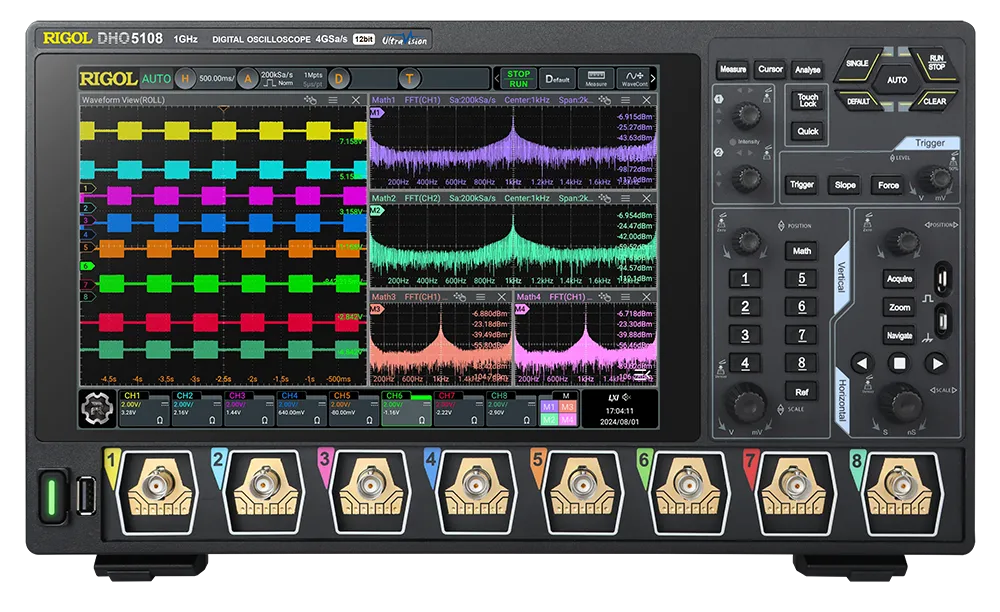Click the Analyse key

(807, 70)
